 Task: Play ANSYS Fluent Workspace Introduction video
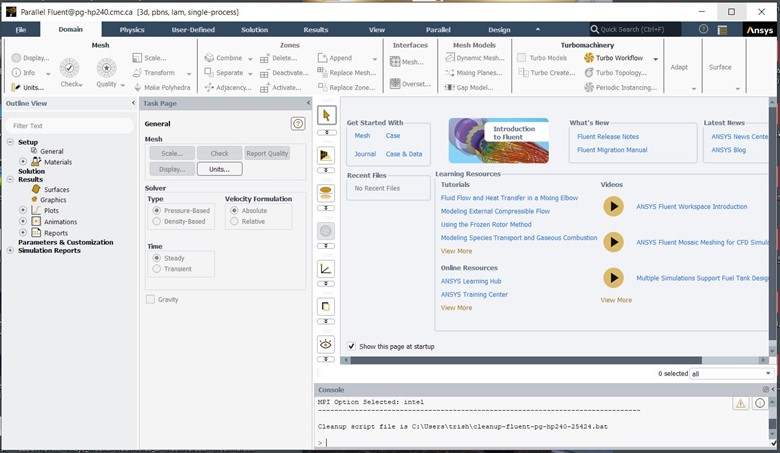click(613, 206)
